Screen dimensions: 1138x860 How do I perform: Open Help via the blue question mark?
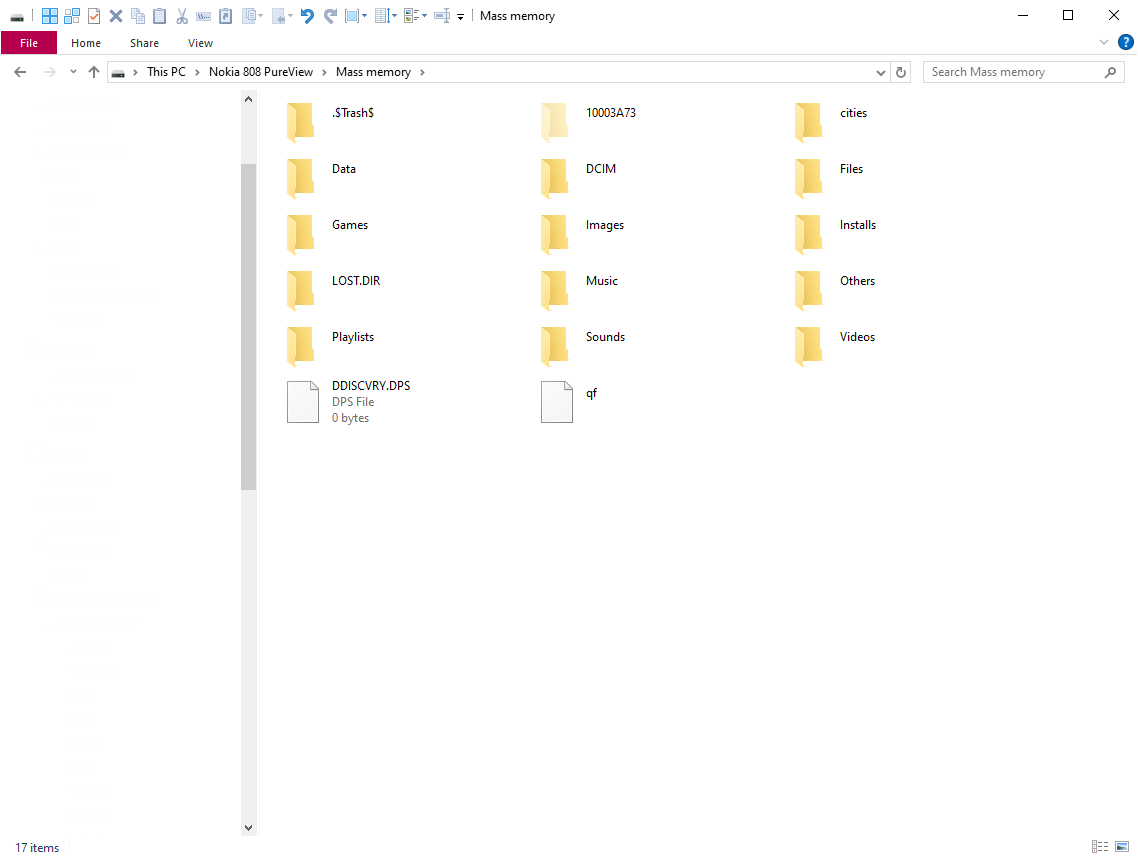1126,42
